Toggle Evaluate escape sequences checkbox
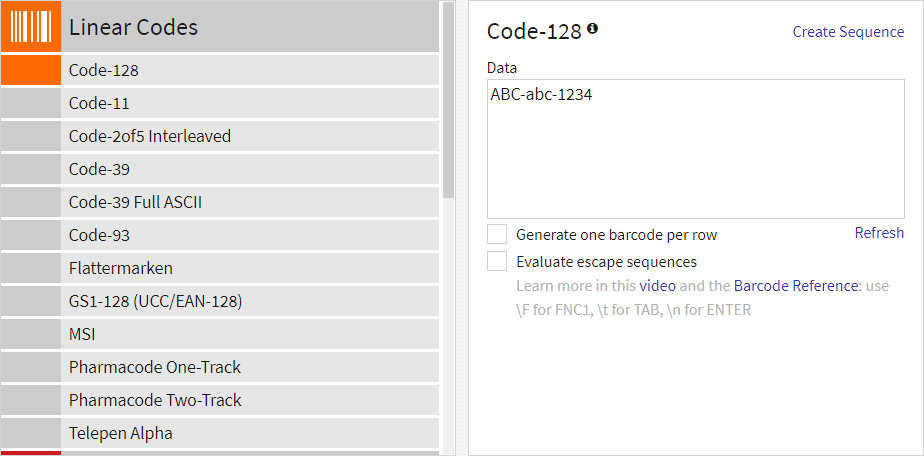924x456 pixels. point(497,262)
